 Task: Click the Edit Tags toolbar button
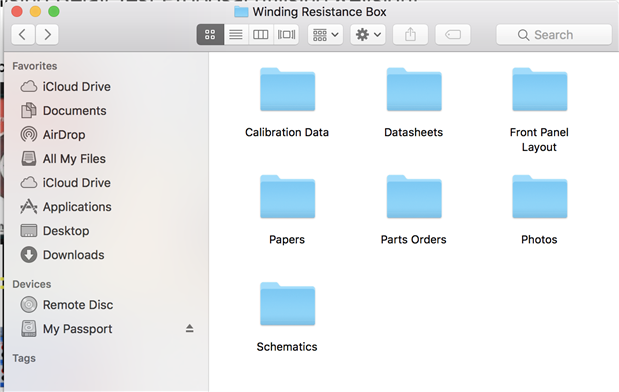click(x=453, y=35)
